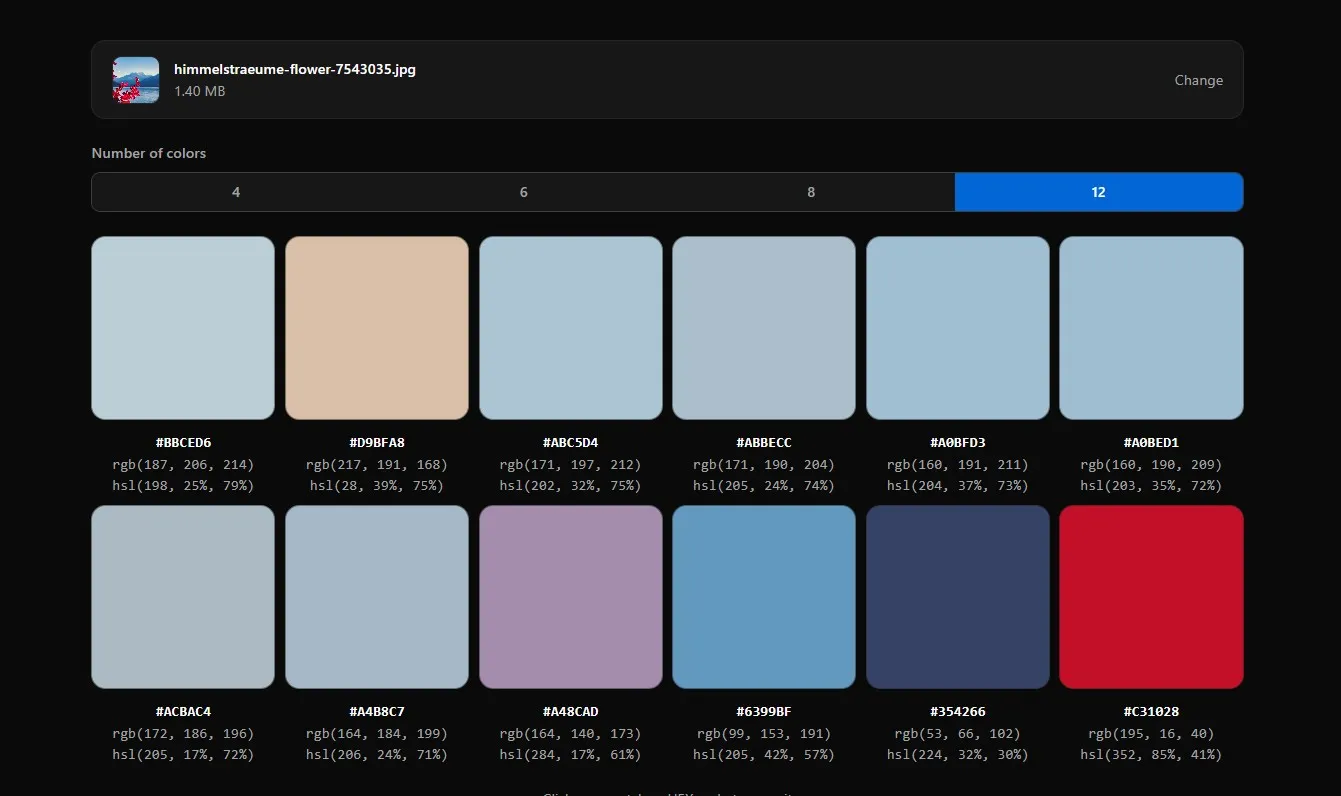Click the hsl(205, 42%, 57%) value
Image resolution: width=1341 pixels, height=796 pixels.
click(764, 755)
